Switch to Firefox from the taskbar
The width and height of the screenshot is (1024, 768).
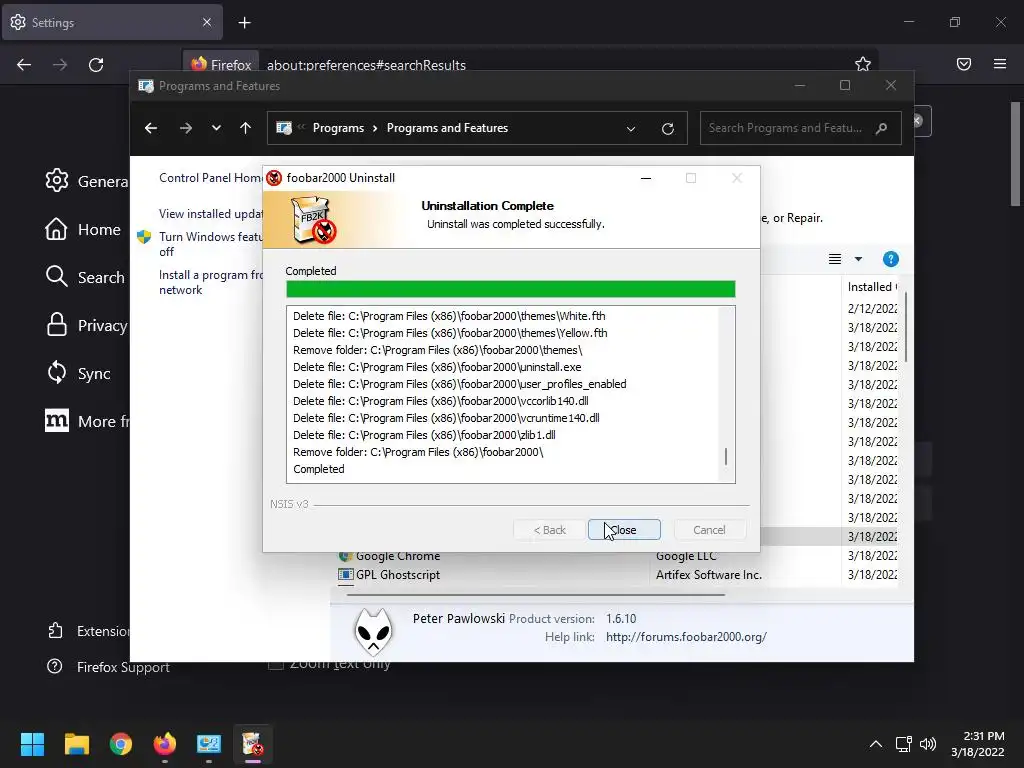(165, 744)
